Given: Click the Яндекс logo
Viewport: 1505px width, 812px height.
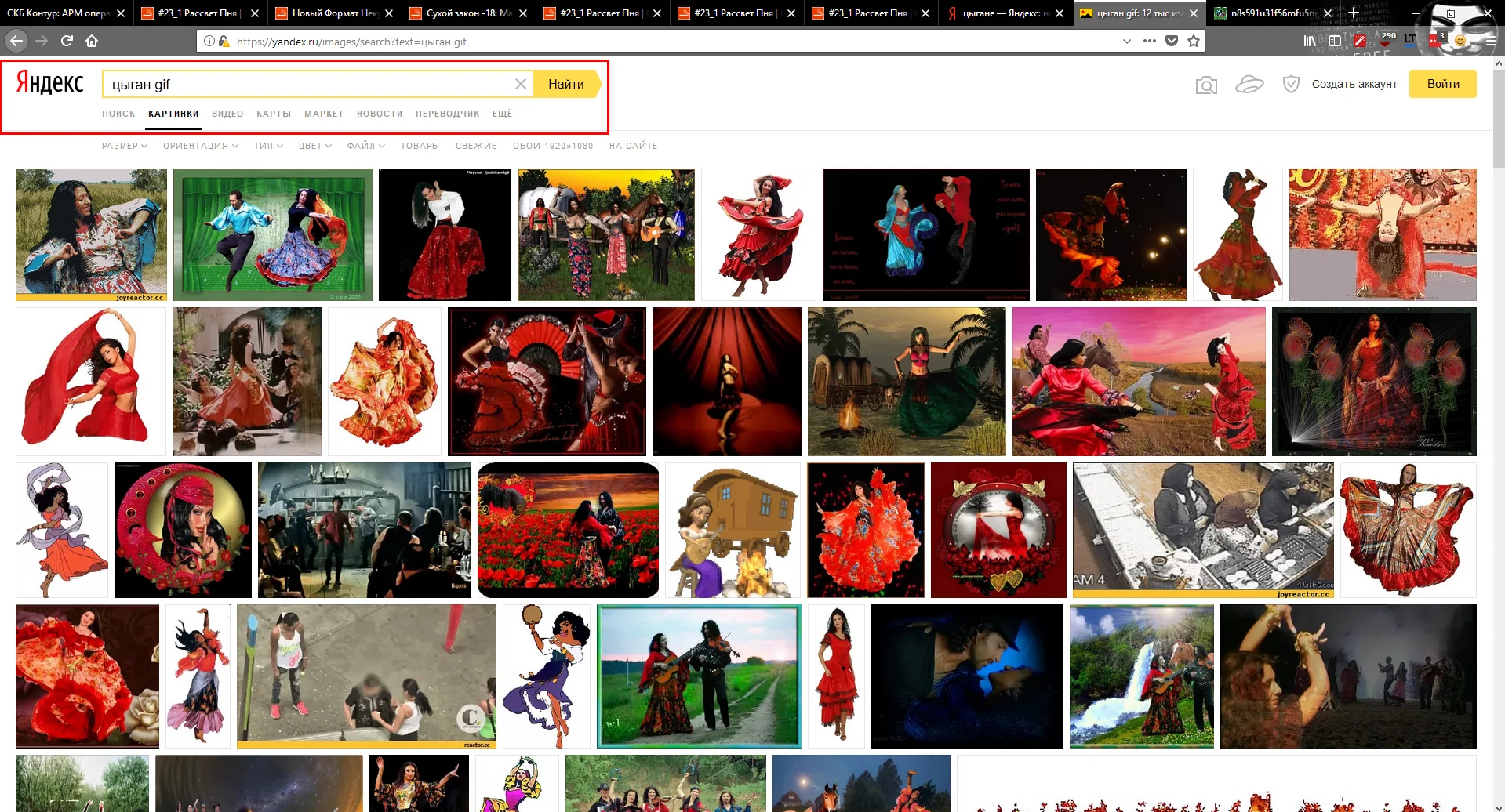Looking at the screenshot, I should click(x=50, y=82).
